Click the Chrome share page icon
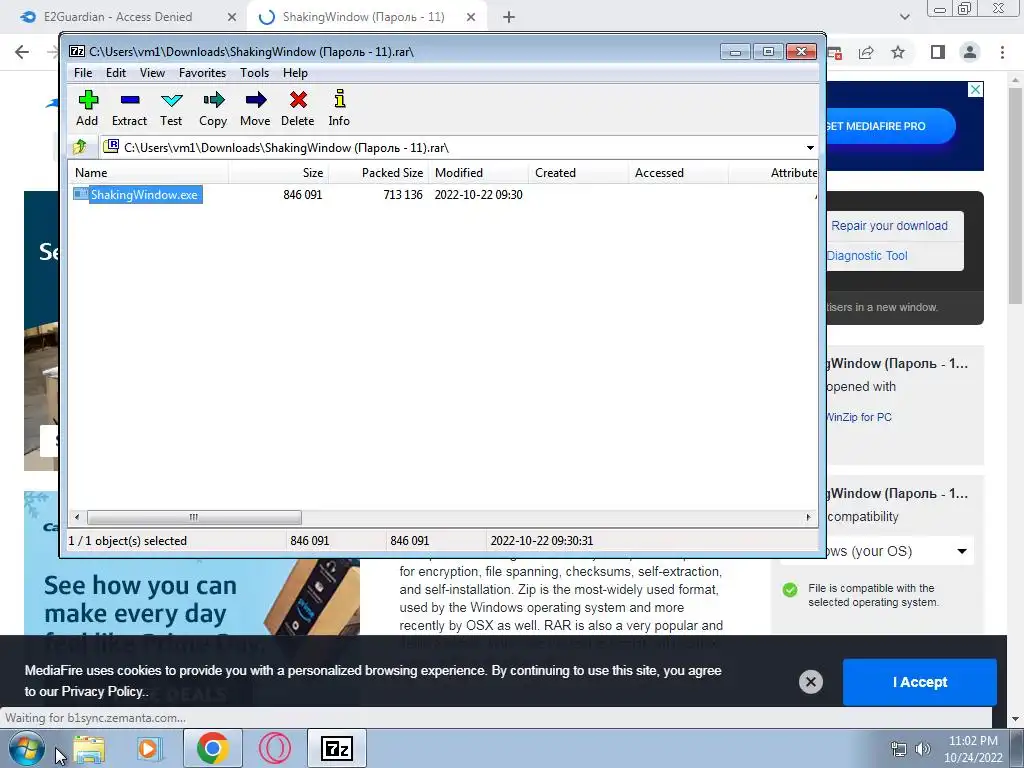This screenshot has height=768, width=1024. pos(866,52)
